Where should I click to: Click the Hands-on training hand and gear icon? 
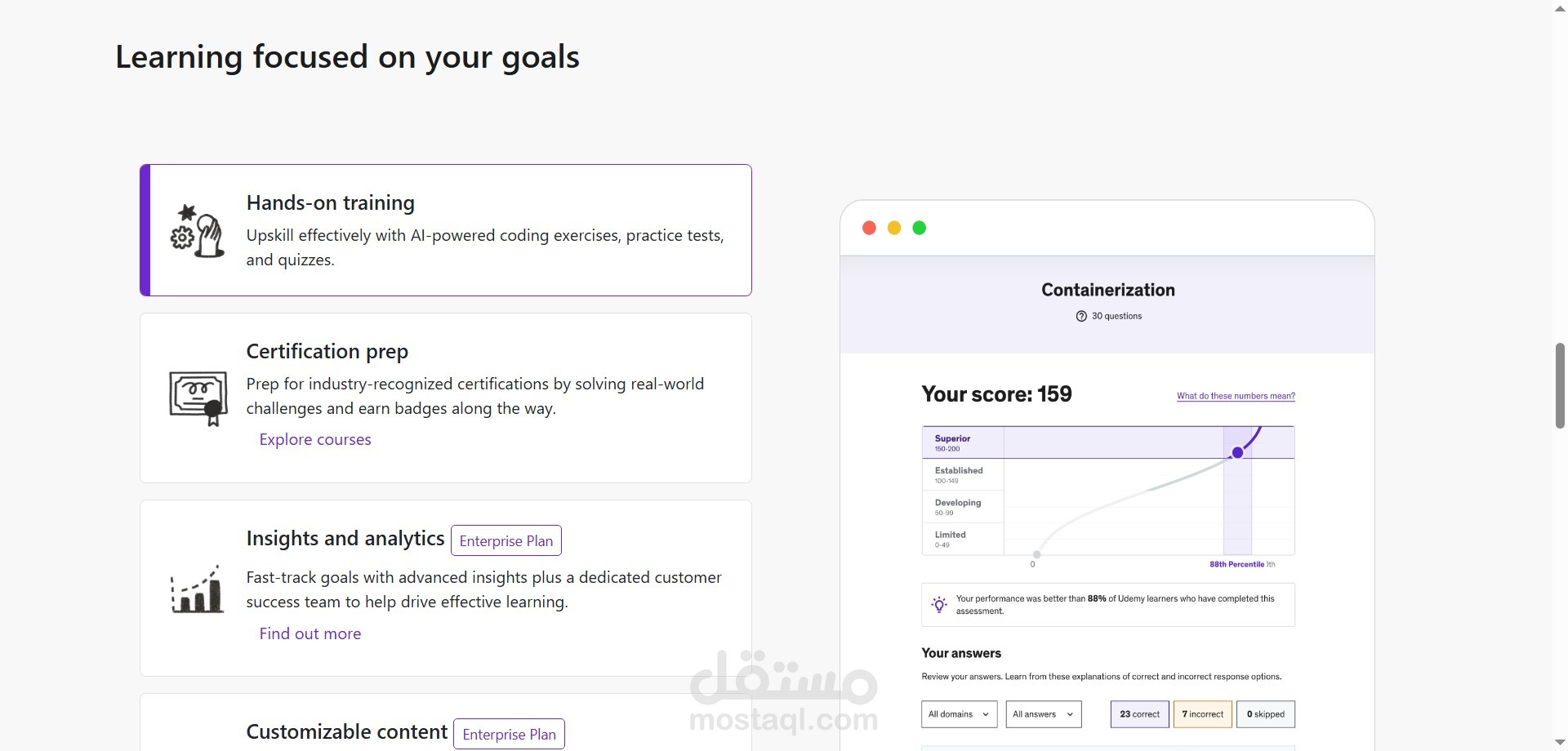[x=197, y=231]
